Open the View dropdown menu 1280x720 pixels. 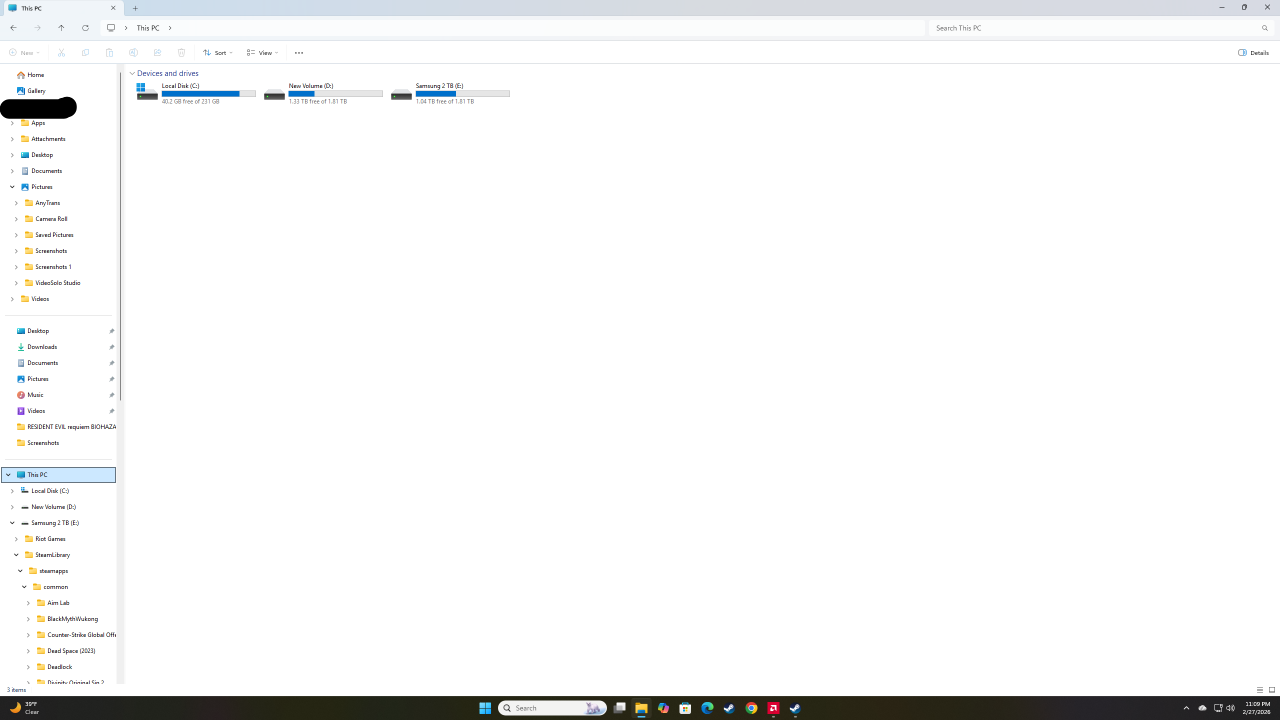point(262,53)
